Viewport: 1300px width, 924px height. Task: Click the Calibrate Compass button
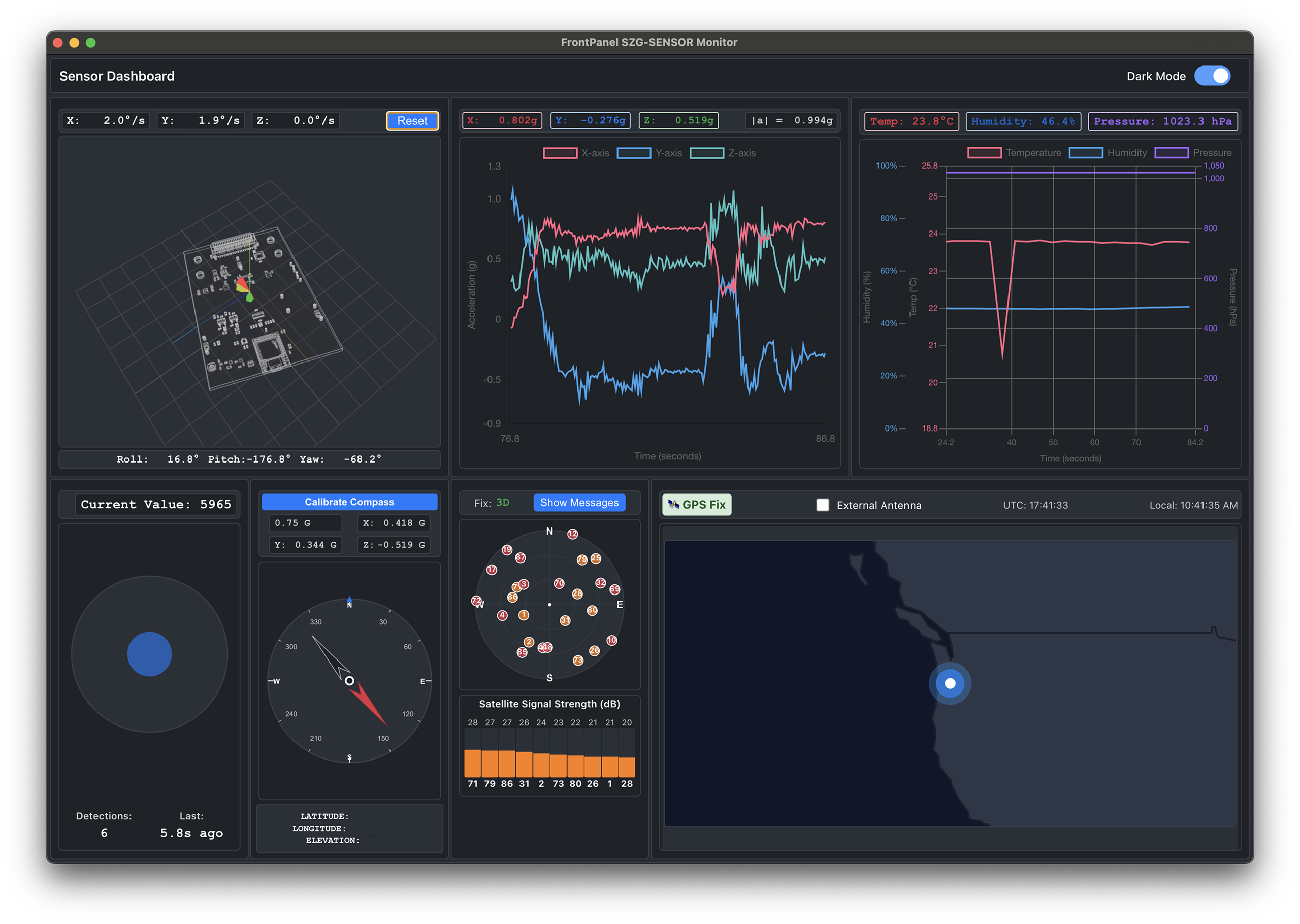click(349, 502)
